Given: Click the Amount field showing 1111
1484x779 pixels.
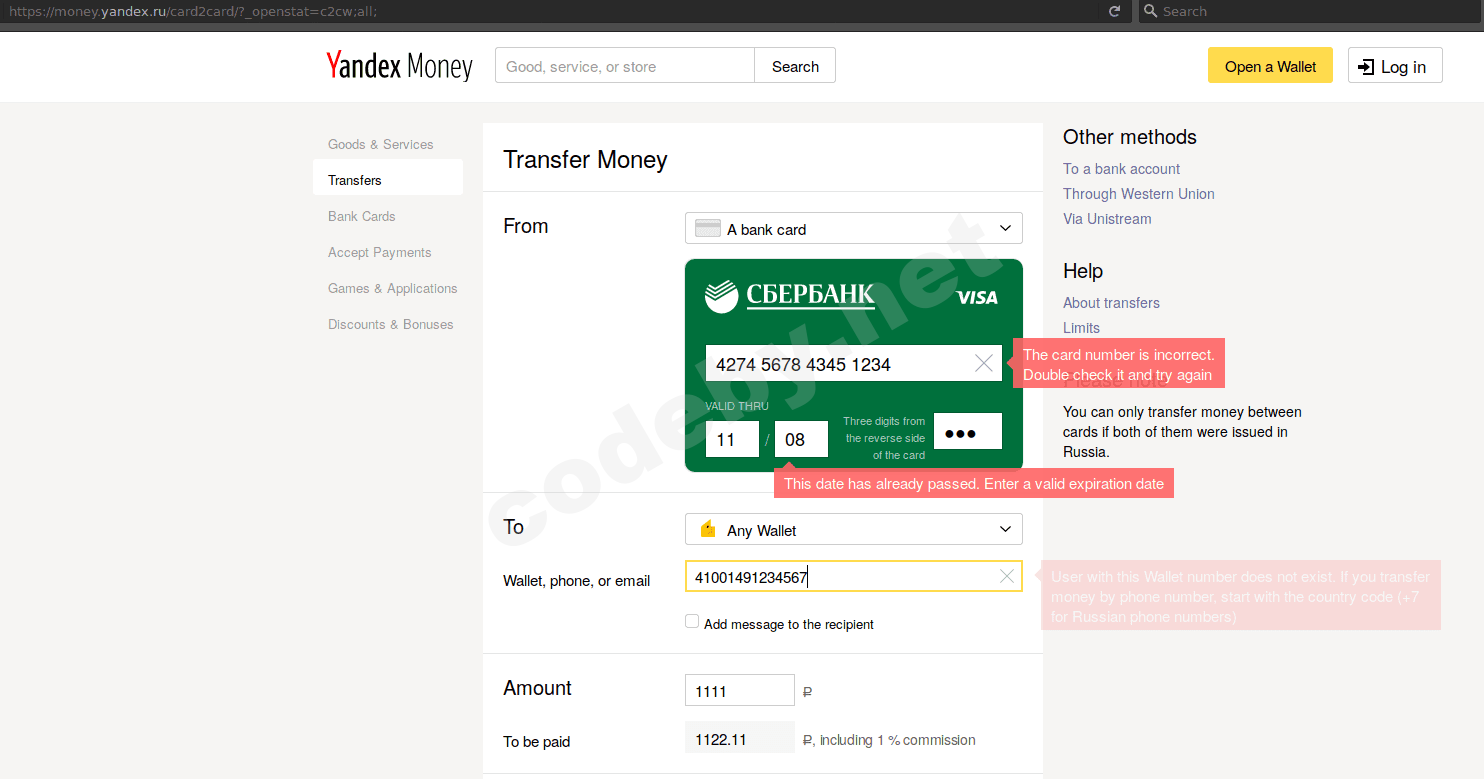Looking at the screenshot, I should point(740,690).
